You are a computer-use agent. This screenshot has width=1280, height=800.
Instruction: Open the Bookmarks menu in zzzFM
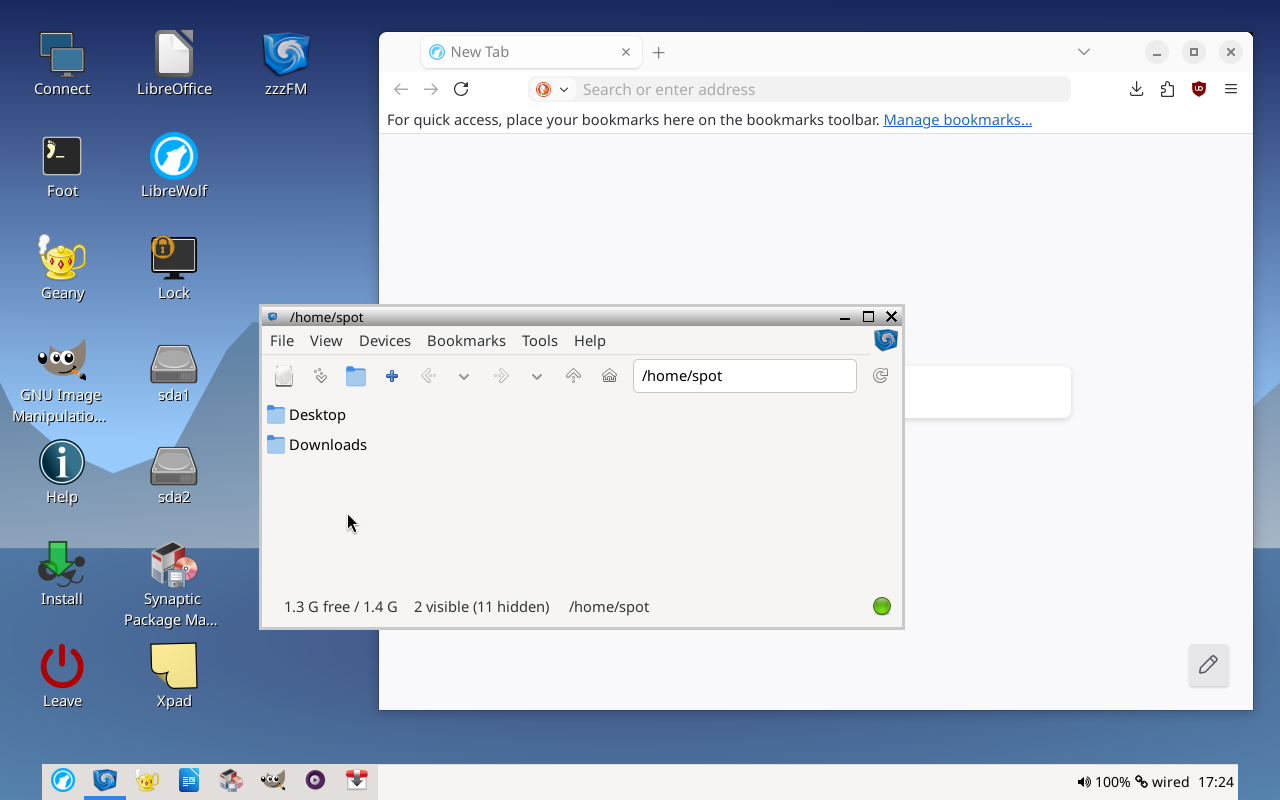coord(466,340)
